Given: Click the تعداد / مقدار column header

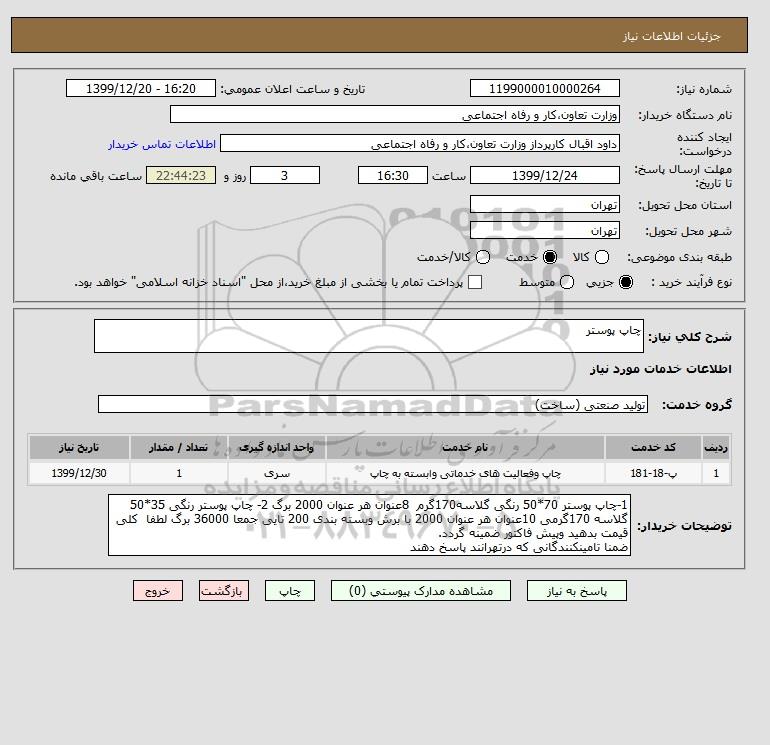Looking at the screenshot, I should pos(179,447).
